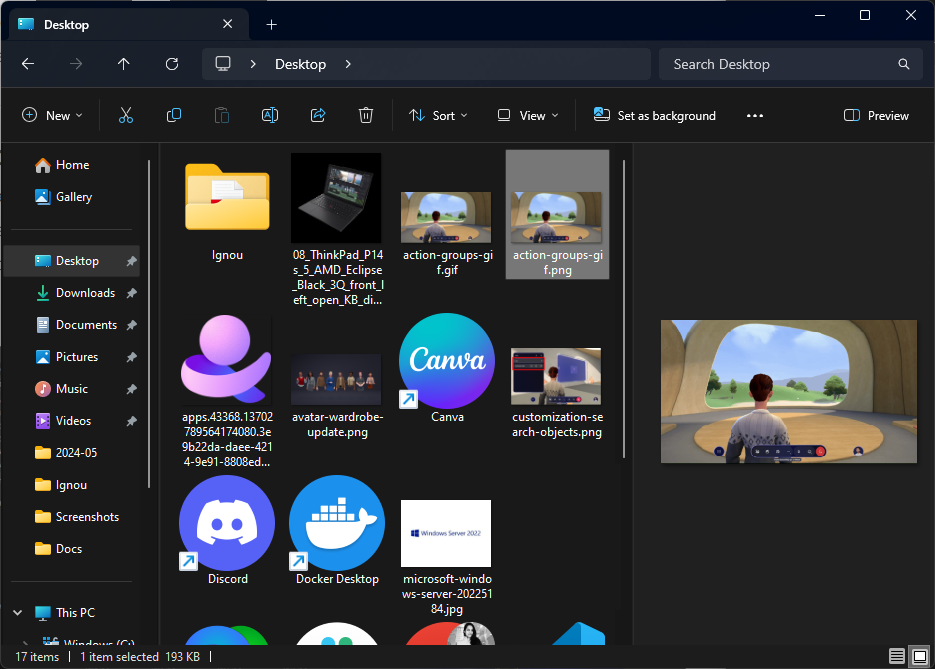
Task: Collapse the This PC tree node
Action: click(x=18, y=612)
